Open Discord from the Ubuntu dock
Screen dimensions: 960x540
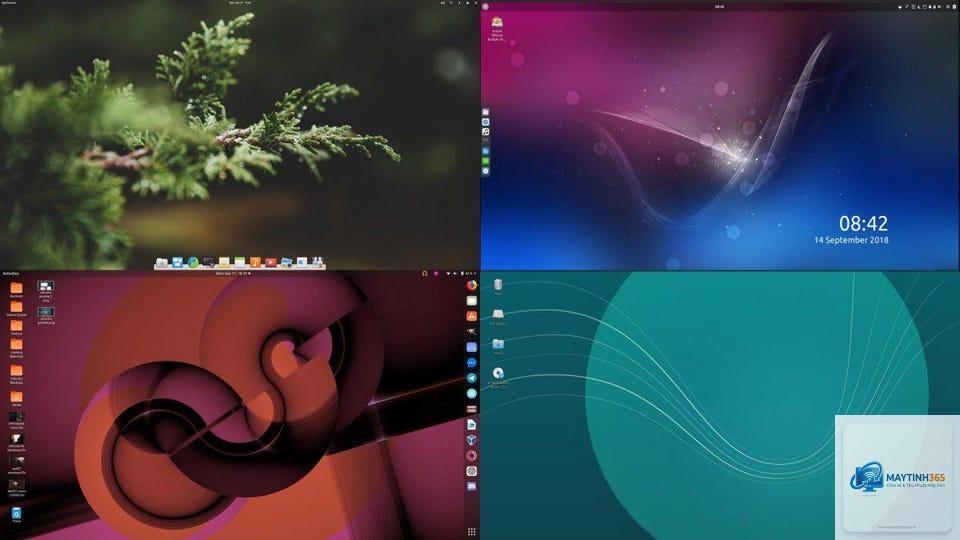click(x=471, y=486)
